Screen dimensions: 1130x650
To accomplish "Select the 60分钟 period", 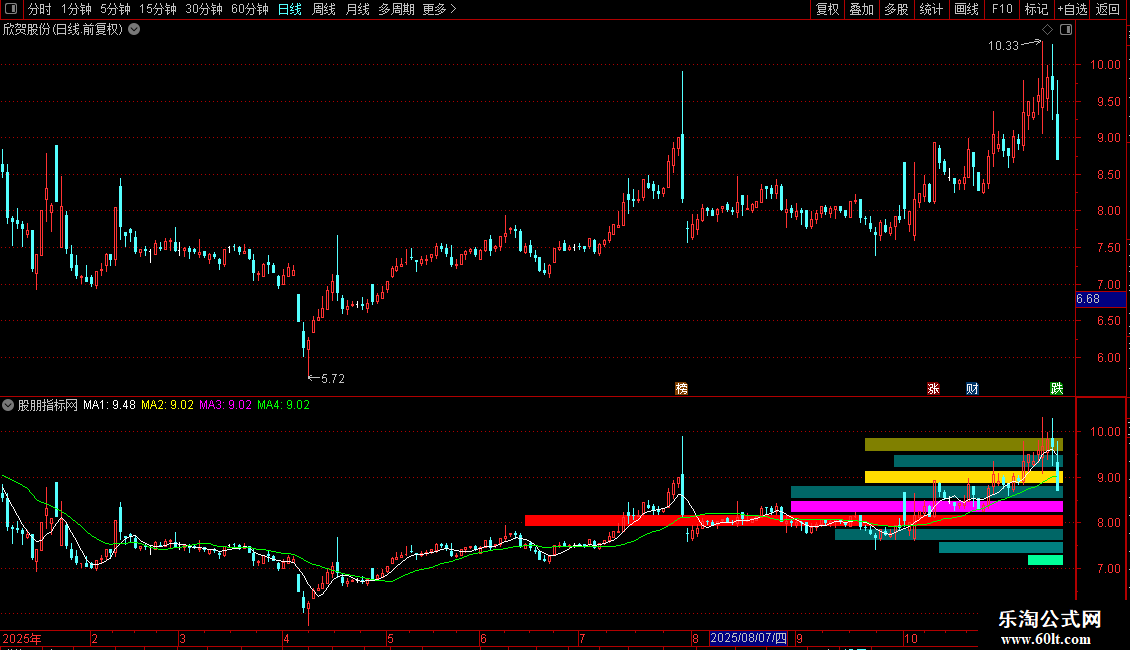I will (249, 9).
